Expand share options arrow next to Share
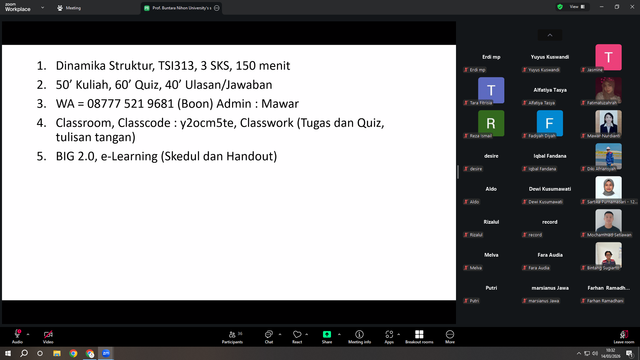The width and height of the screenshot is (640, 360). 339,334
